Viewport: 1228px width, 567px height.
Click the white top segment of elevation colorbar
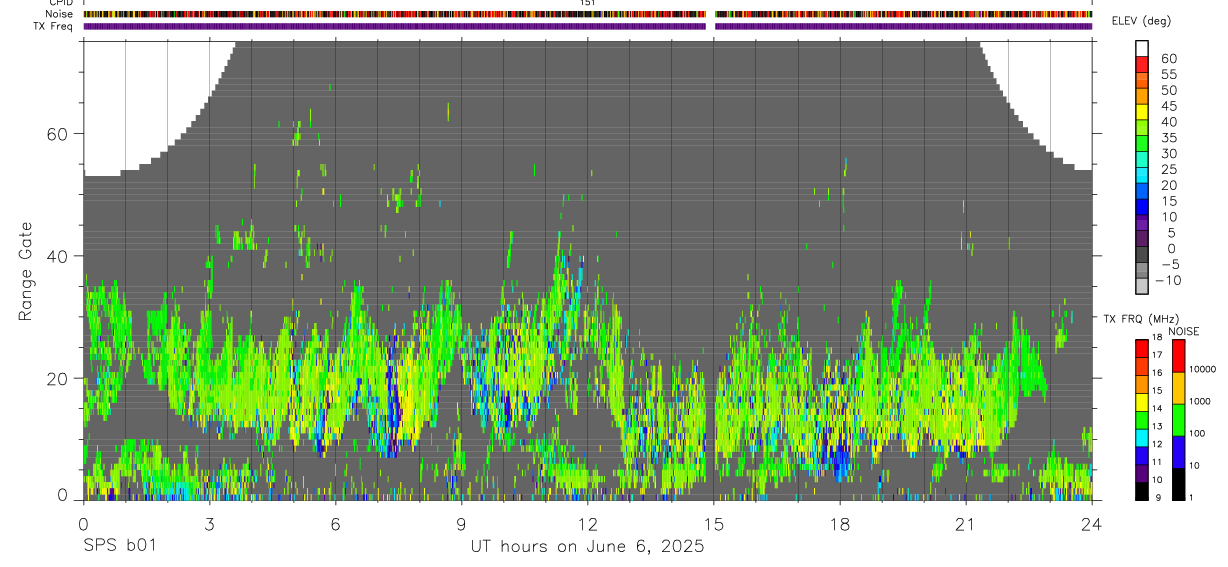[x=1142, y=50]
